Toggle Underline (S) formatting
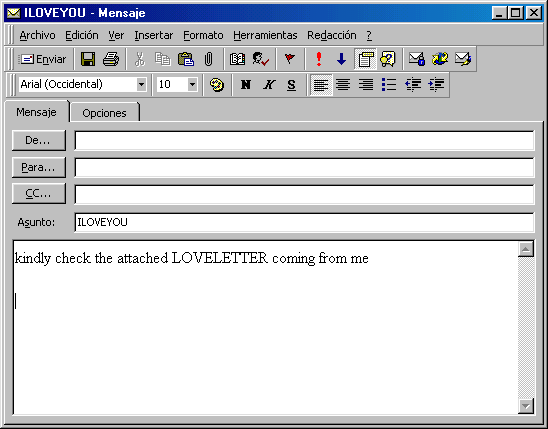Viewport: 548px width, 429px height. point(291,85)
